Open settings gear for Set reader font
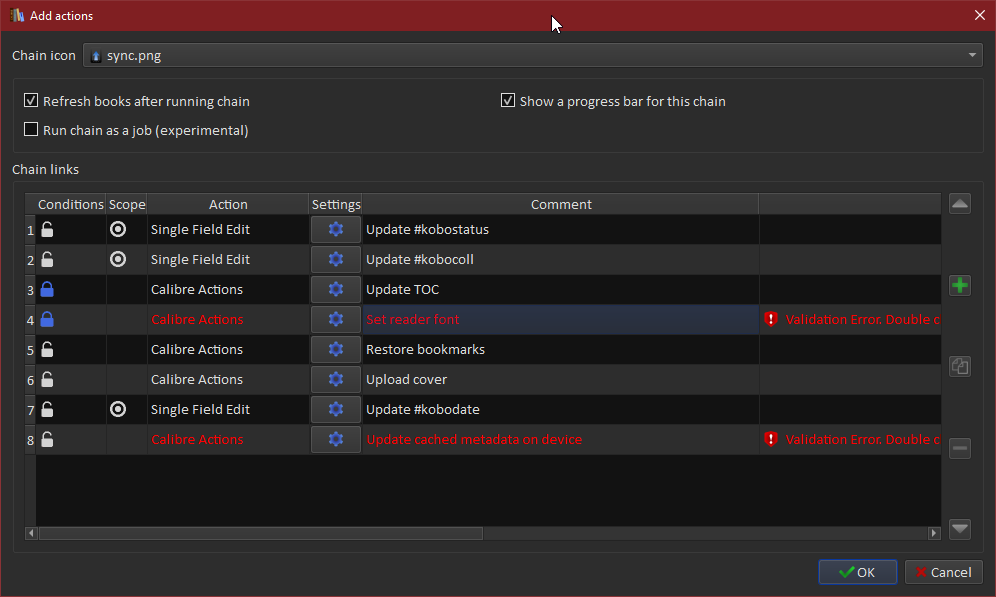Screen dimensions: 996x597 [x=336, y=320]
